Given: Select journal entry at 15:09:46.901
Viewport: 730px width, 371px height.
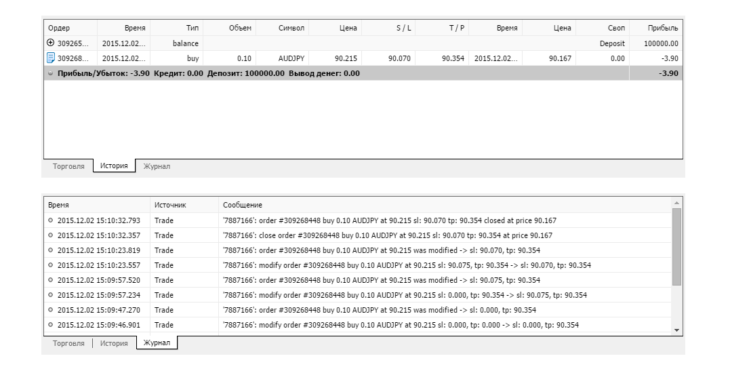Looking at the screenshot, I should [x=358, y=324].
